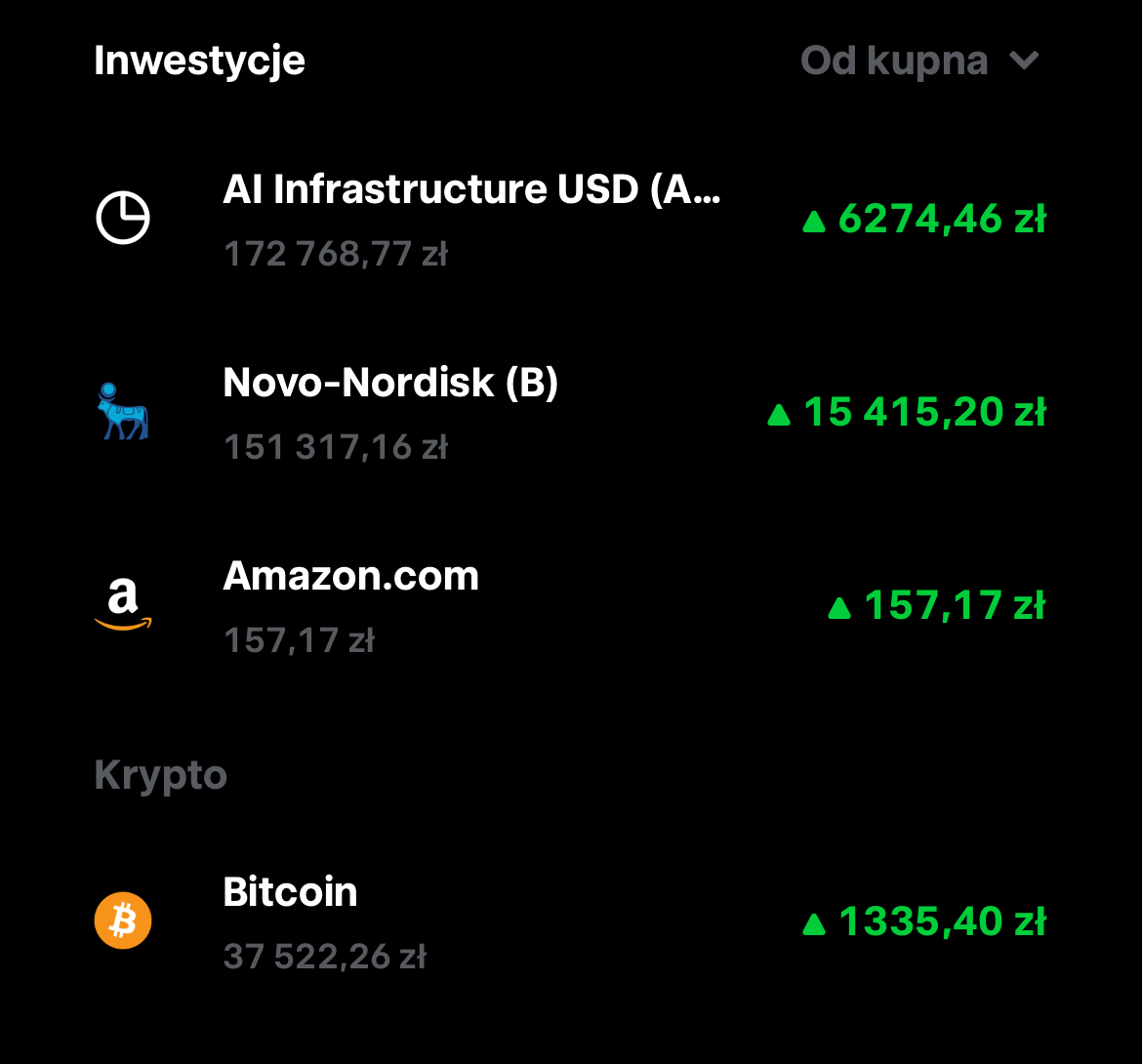Click the green arrow beside 15 415,20 zł
Image resolution: width=1142 pixels, height=1064 pixels.
[779, 415]
